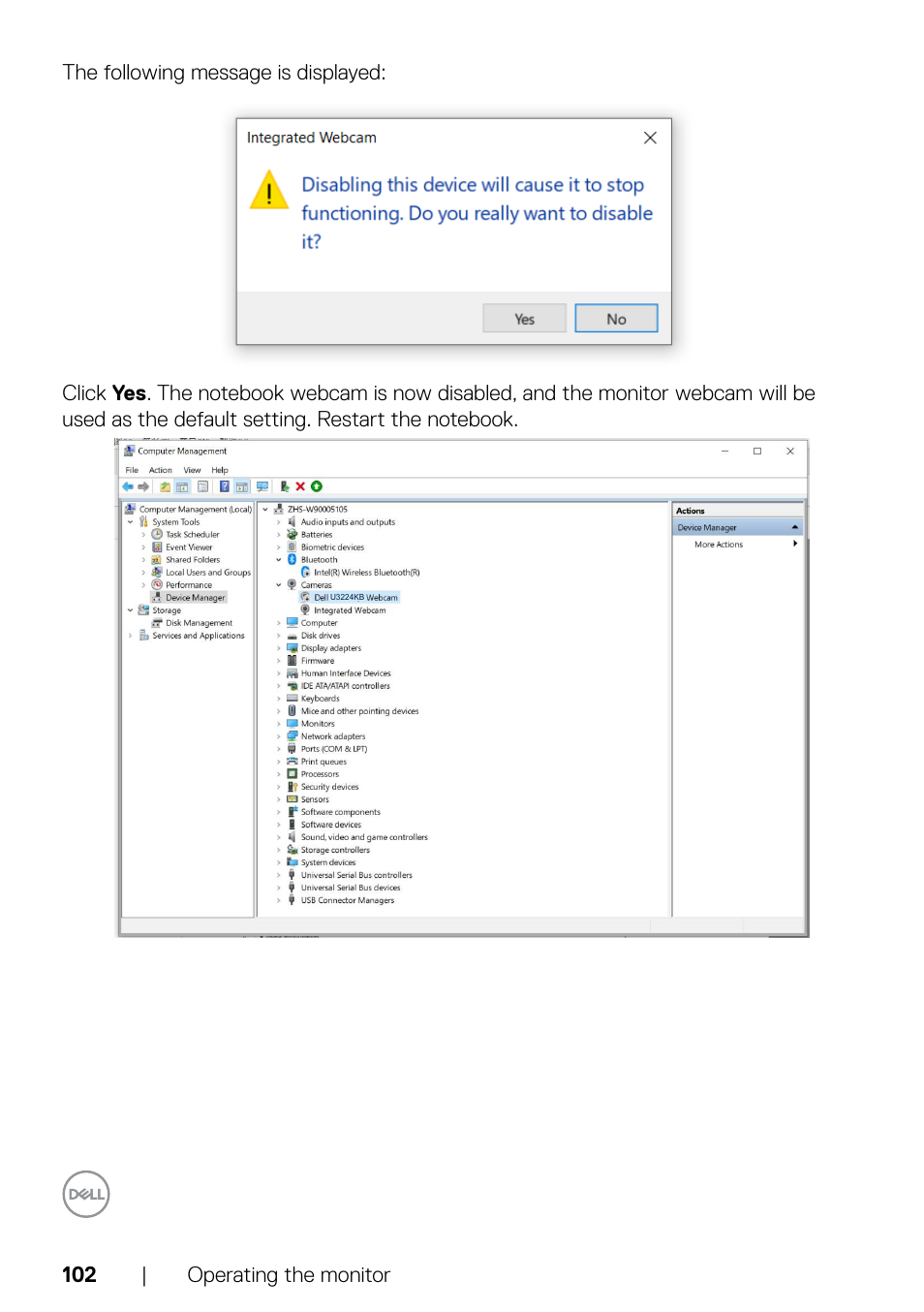Select the Software components category

pos(341,812)
